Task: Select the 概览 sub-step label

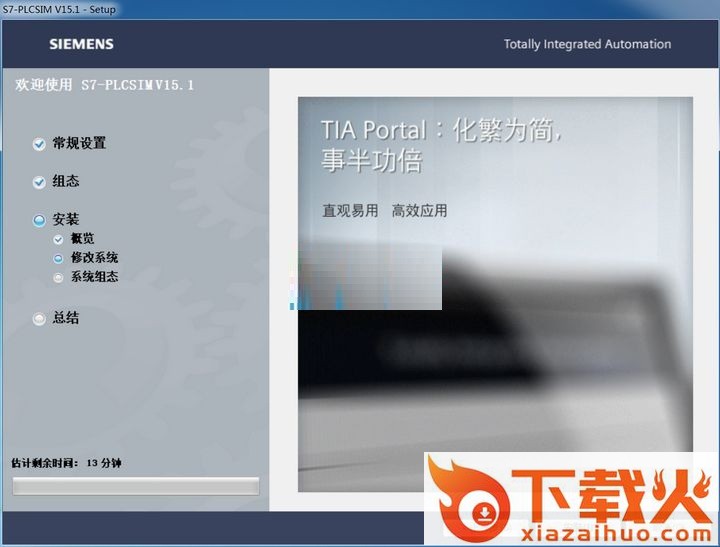Action: coord(82,238)
